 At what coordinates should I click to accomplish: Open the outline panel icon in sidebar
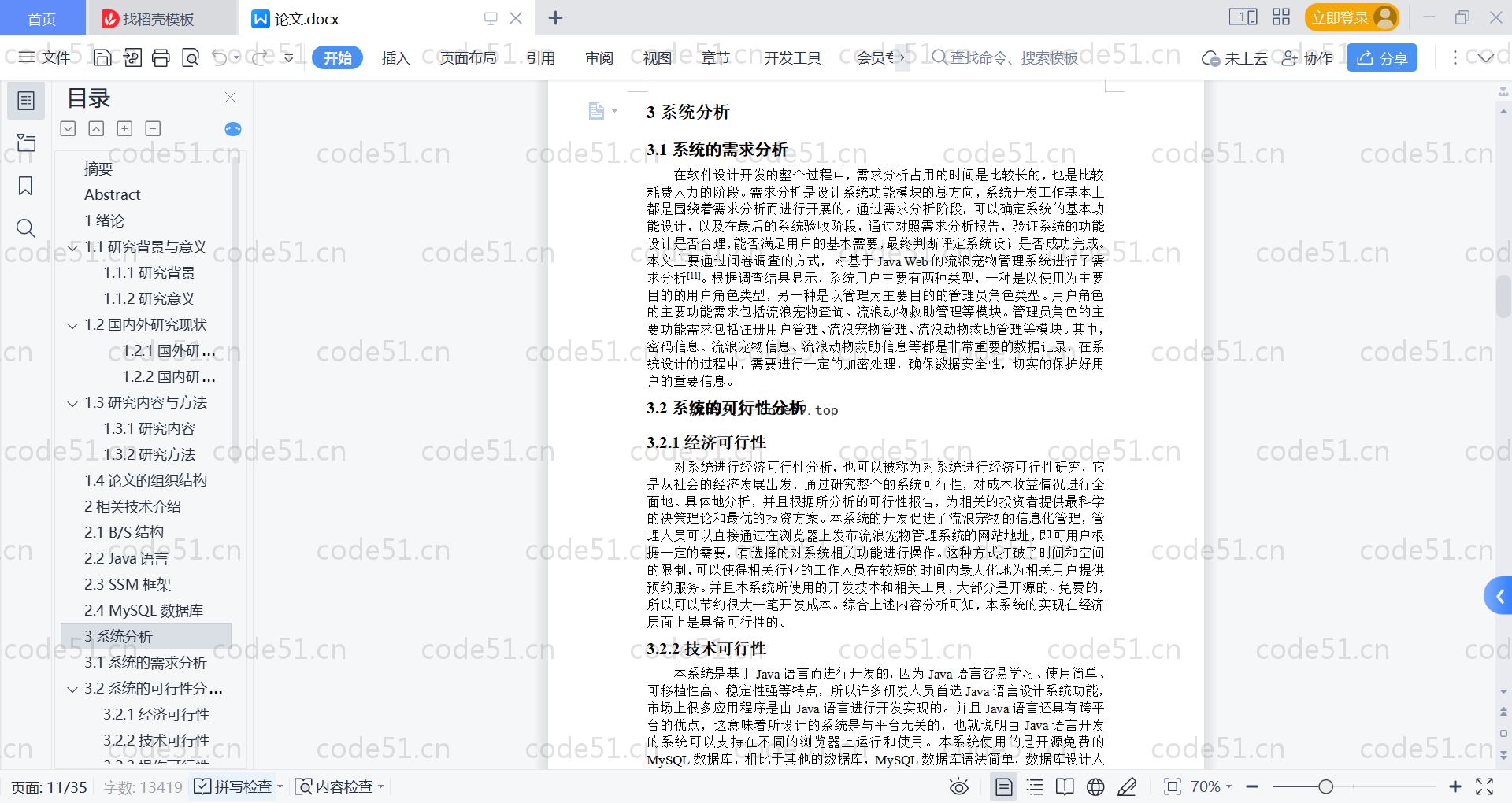tap(26, 101)
